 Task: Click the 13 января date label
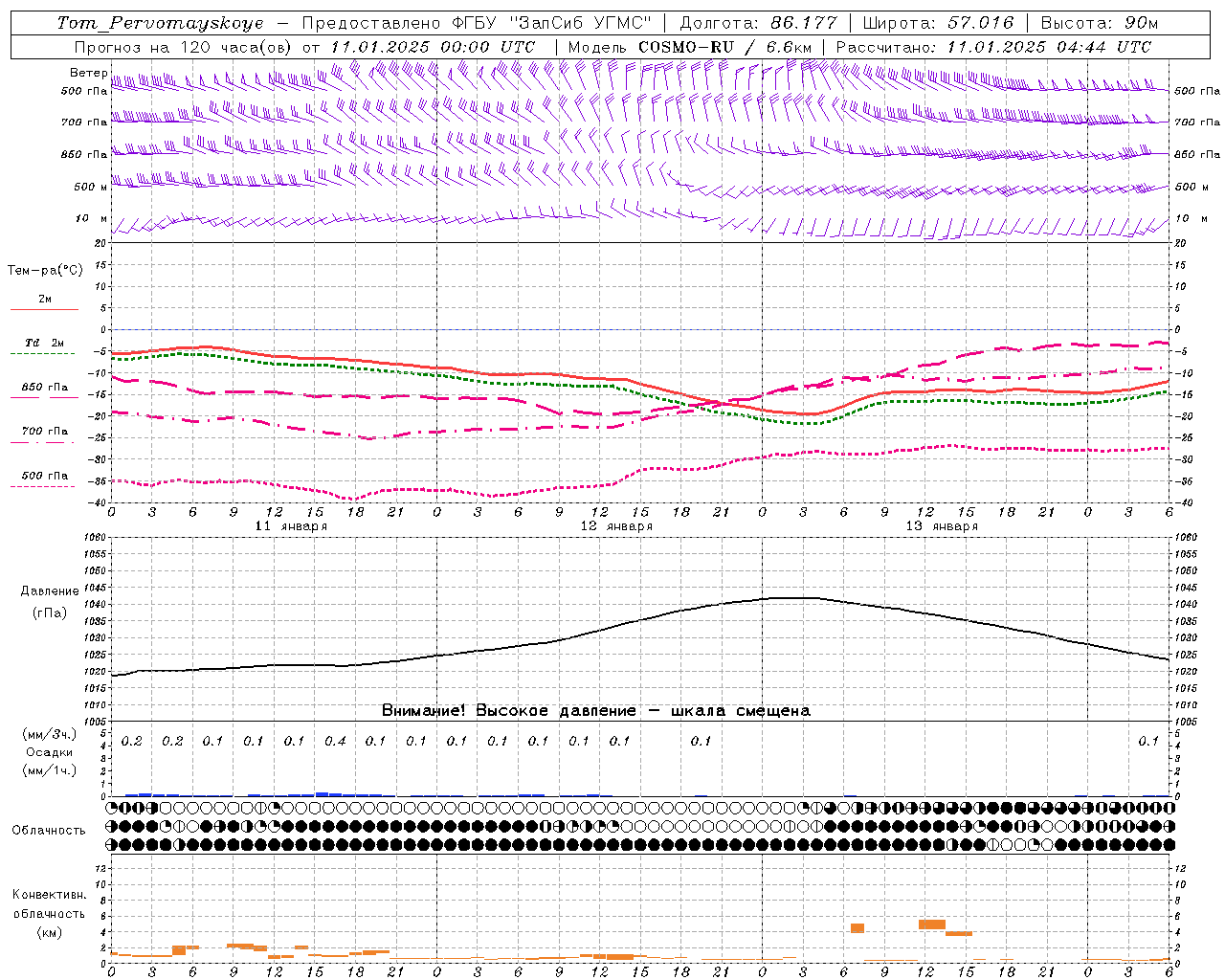(942, 526)
